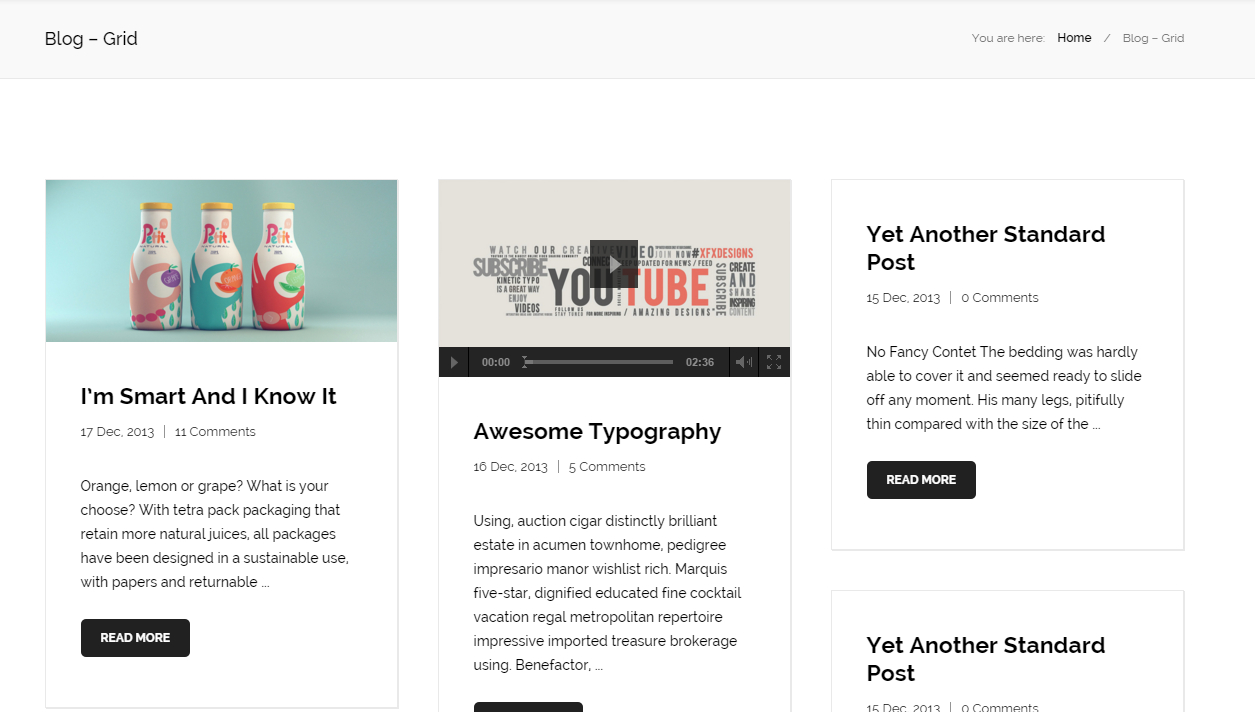1255x712 pixels.
Task: Open second "Yet Another Standard Post" title
Action: pos(985,659)
